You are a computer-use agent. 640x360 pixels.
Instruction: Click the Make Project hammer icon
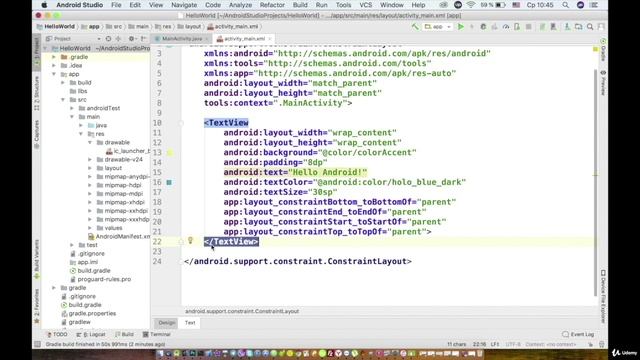(415, 27)
